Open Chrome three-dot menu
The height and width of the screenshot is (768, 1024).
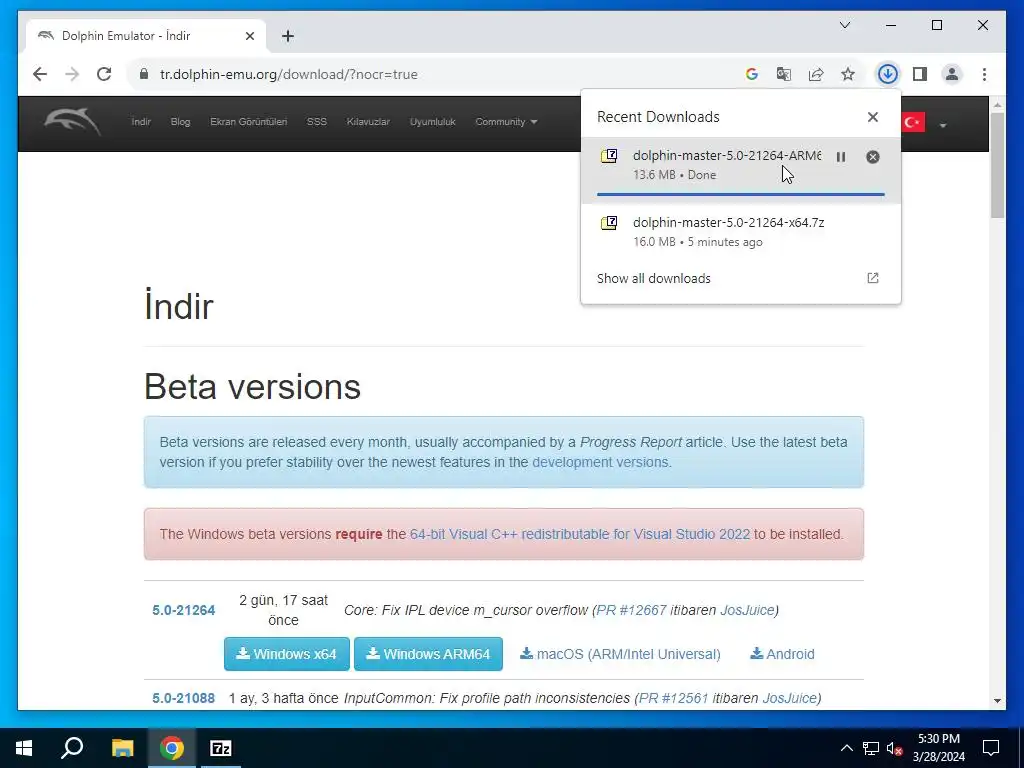point(984,74)
